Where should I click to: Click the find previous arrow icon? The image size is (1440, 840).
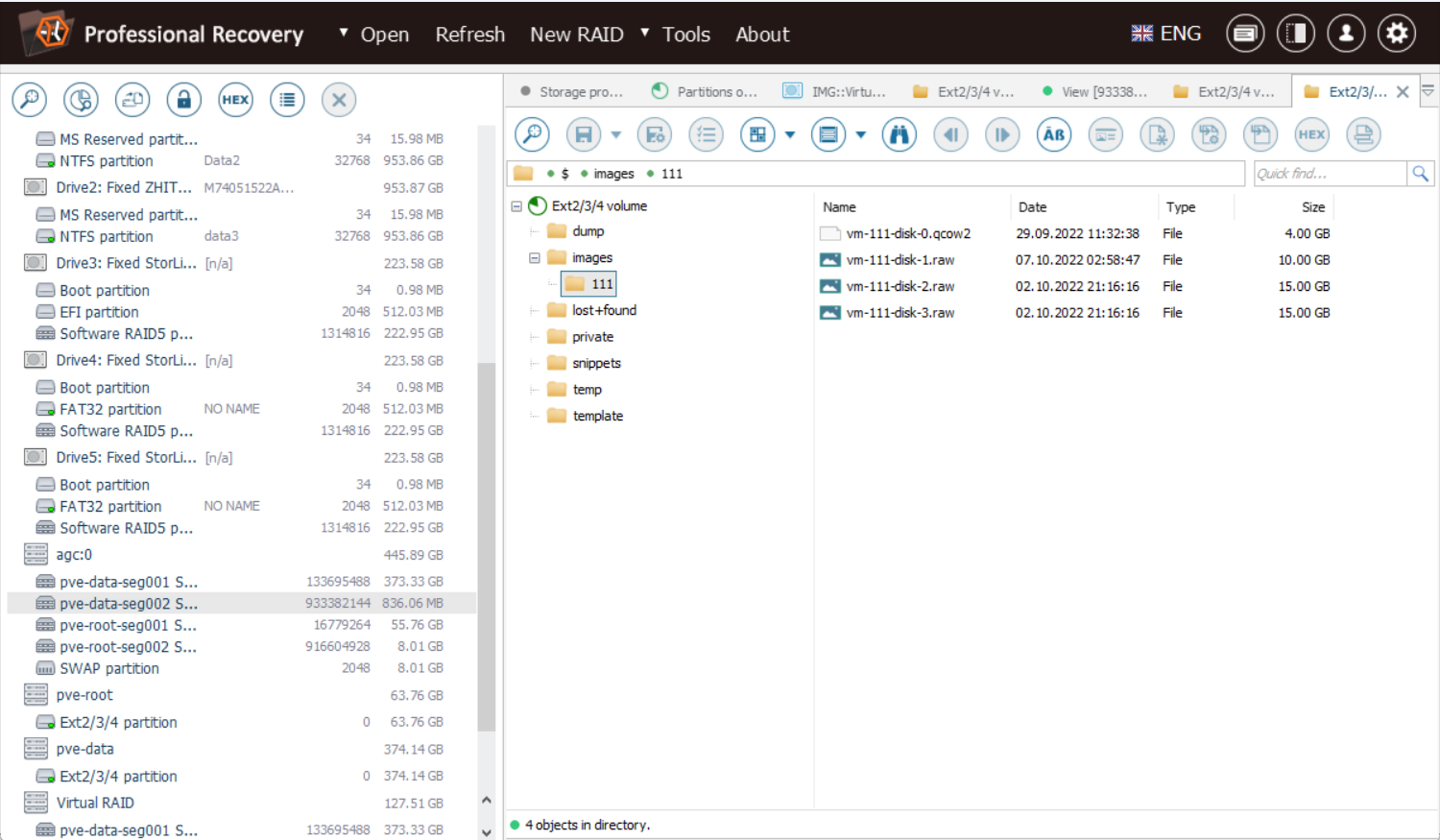[x=950, y=134]
